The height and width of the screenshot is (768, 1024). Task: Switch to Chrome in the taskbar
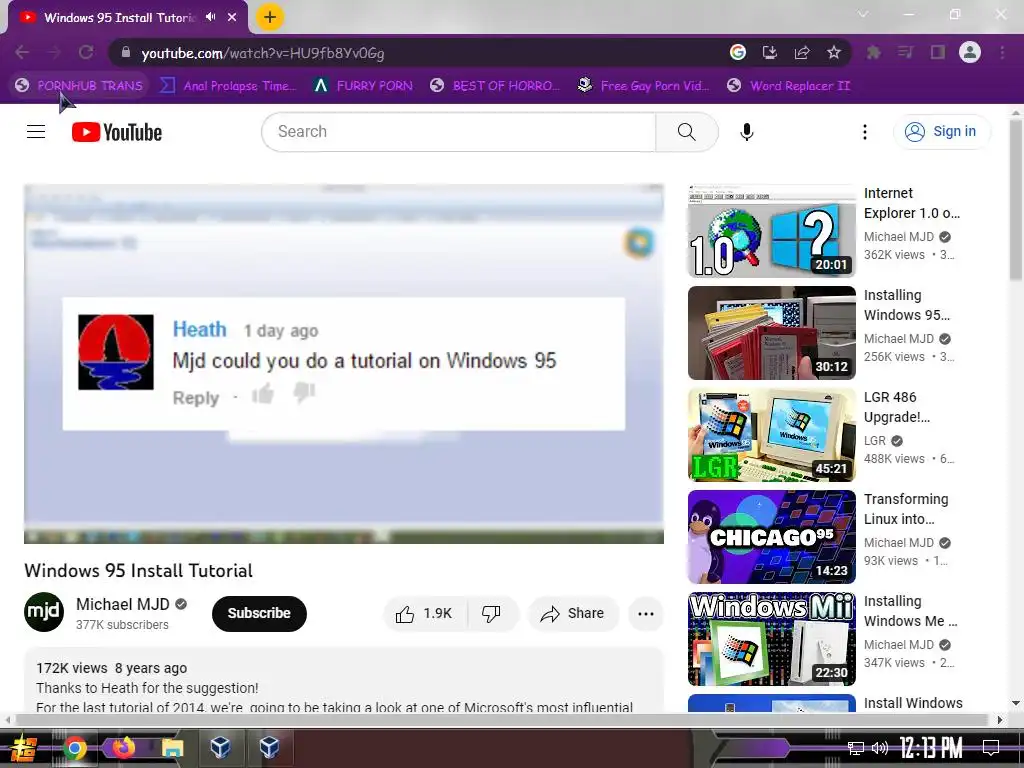click(x=75, y=748)
